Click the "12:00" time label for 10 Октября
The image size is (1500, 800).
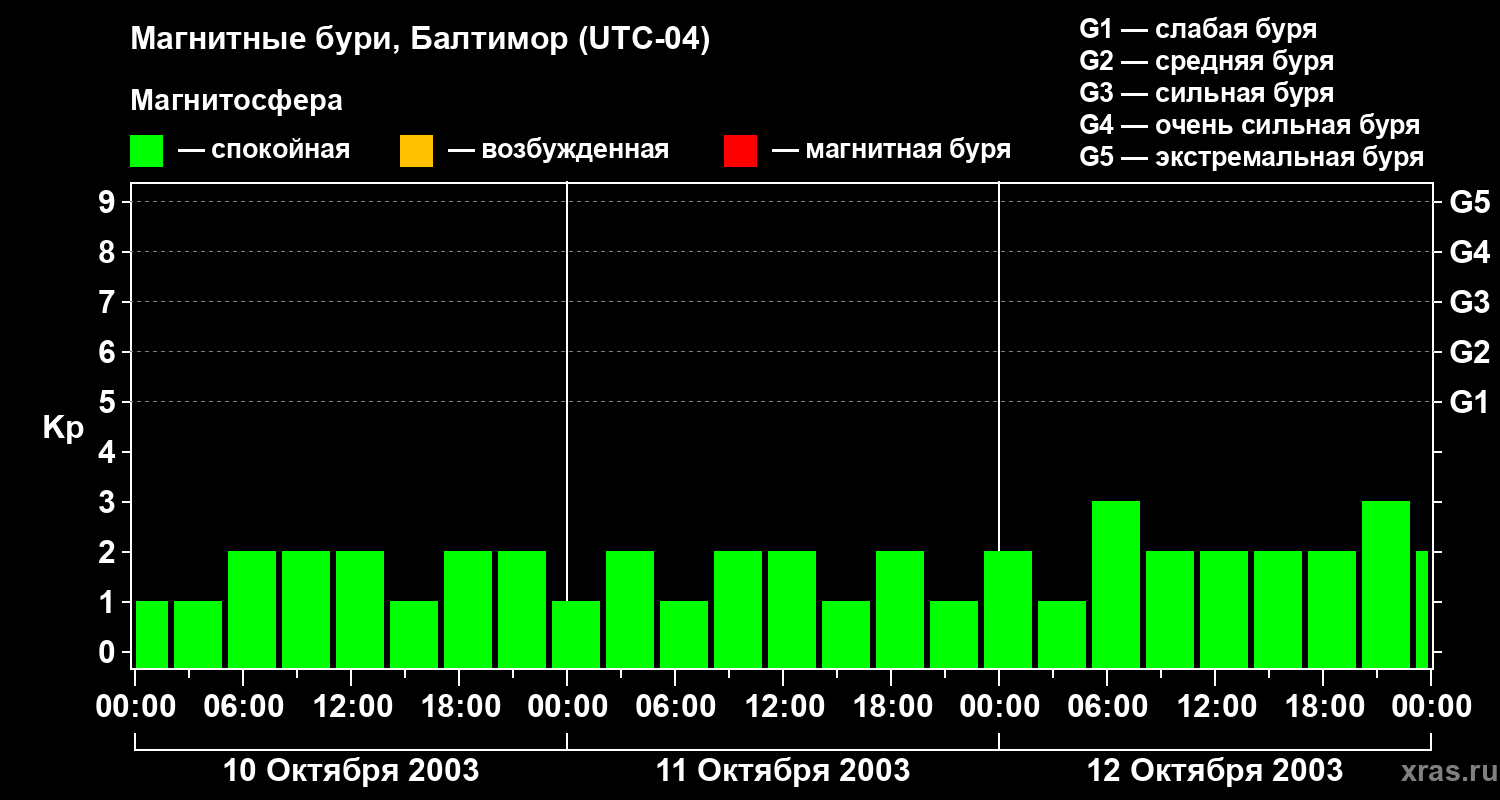tap(351, 707)
